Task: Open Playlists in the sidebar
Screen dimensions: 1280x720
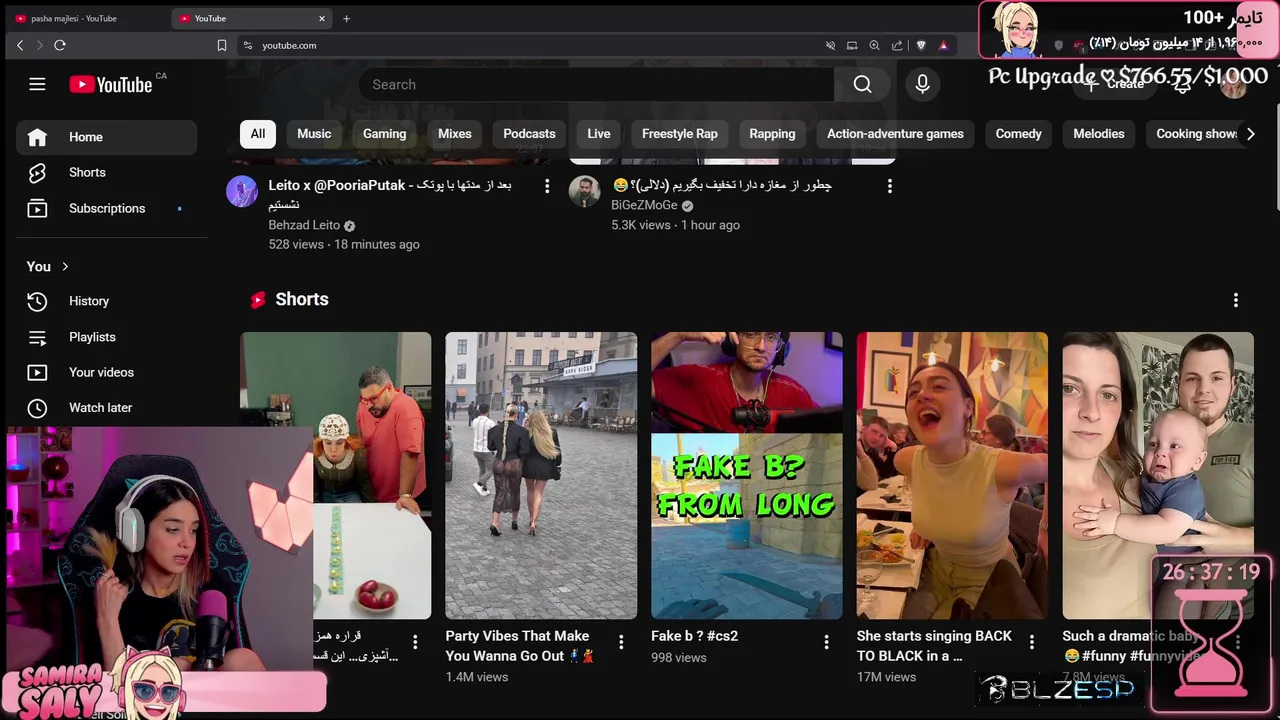Action: point(106,337)
